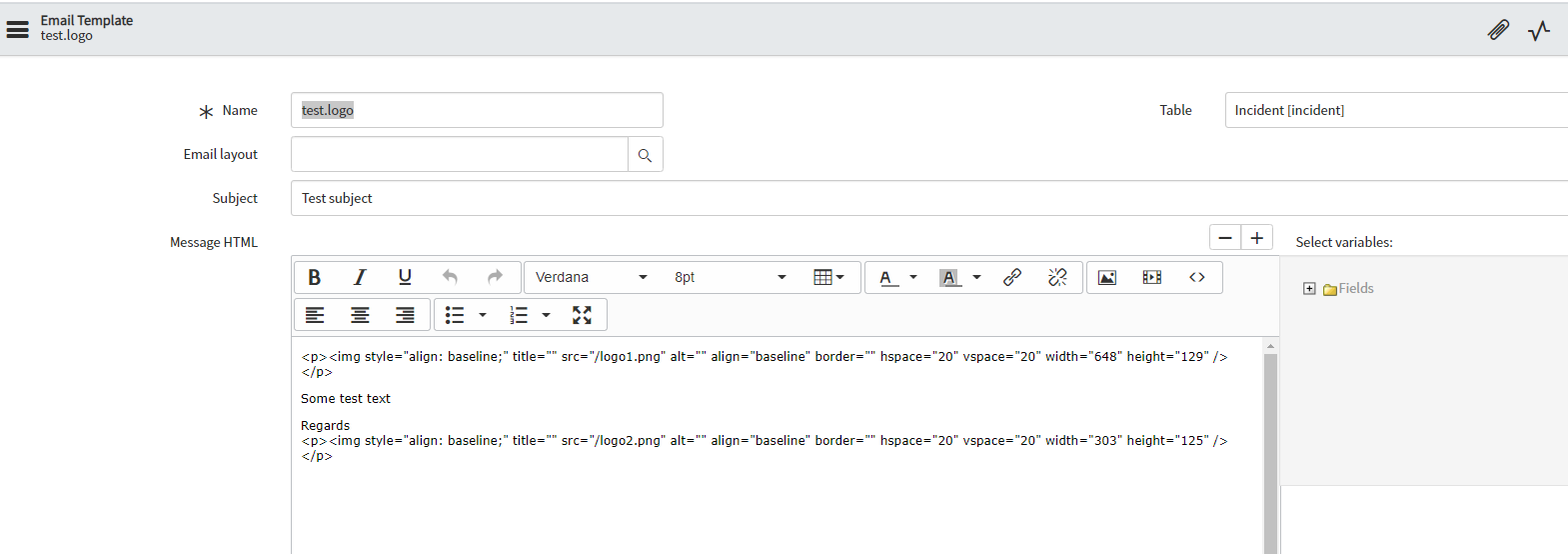Click the Subject input field
The width and height of the screenshot is (1568, 554).
(929, 198)
